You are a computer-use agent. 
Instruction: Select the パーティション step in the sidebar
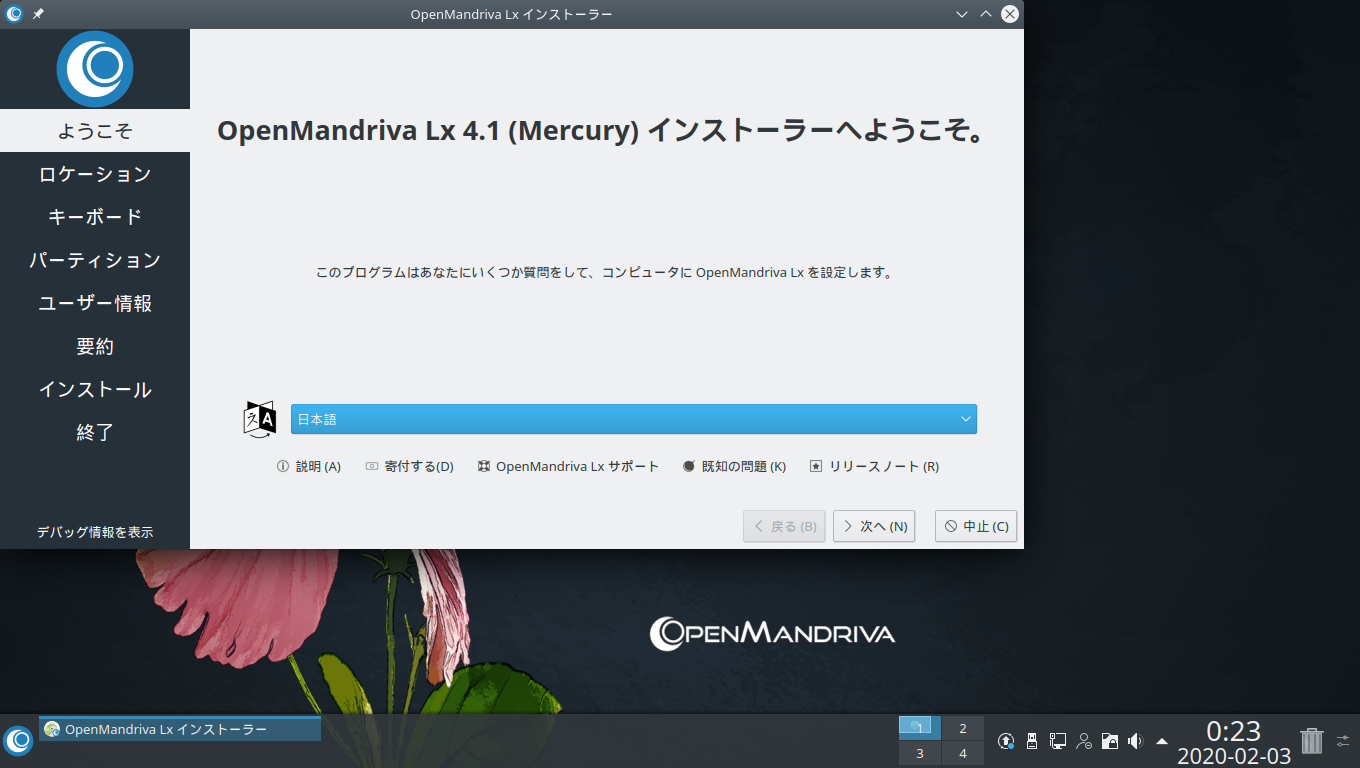[95, 260]
